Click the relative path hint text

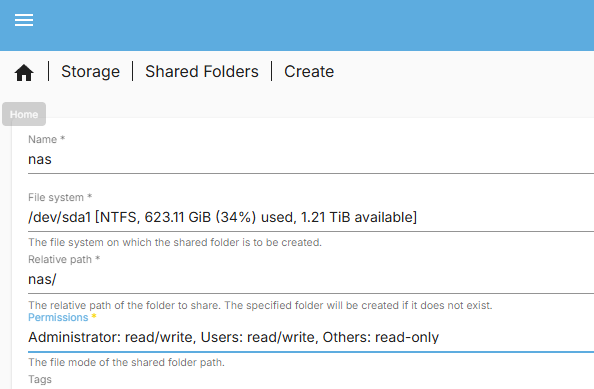pyautogui.click(x=260, y=305)
